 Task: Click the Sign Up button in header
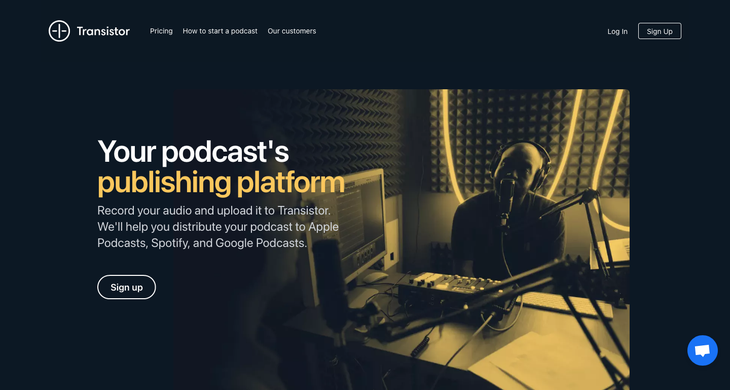pos(660,31)
